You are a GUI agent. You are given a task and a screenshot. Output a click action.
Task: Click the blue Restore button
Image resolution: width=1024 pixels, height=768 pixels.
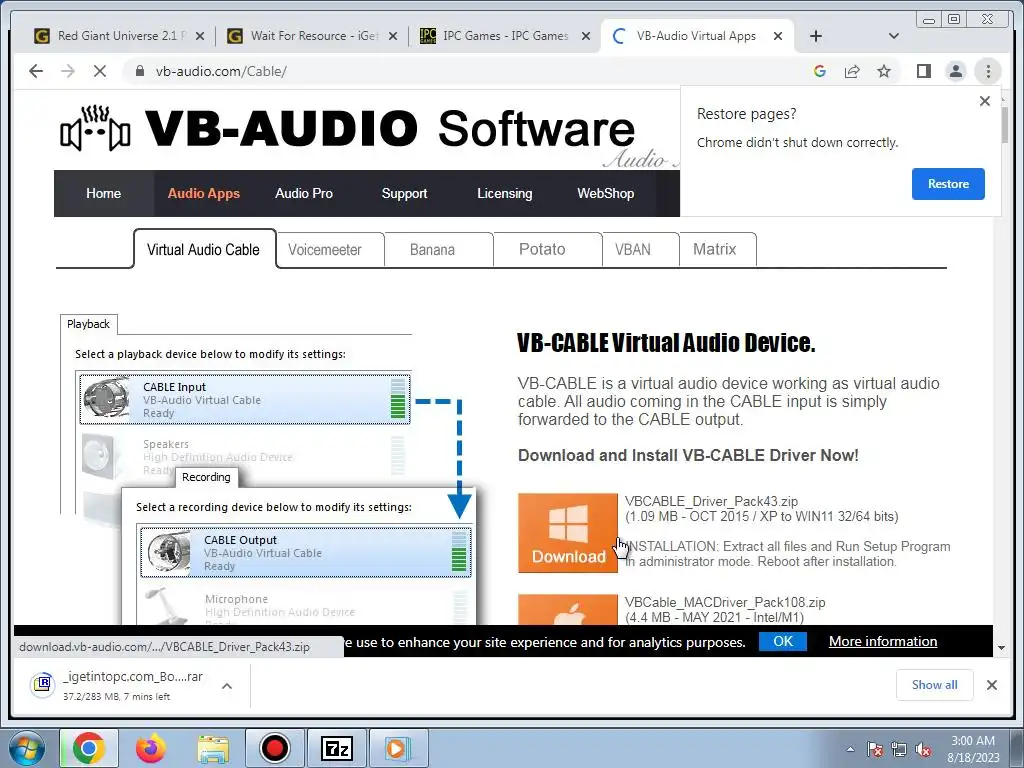(948, 184)
